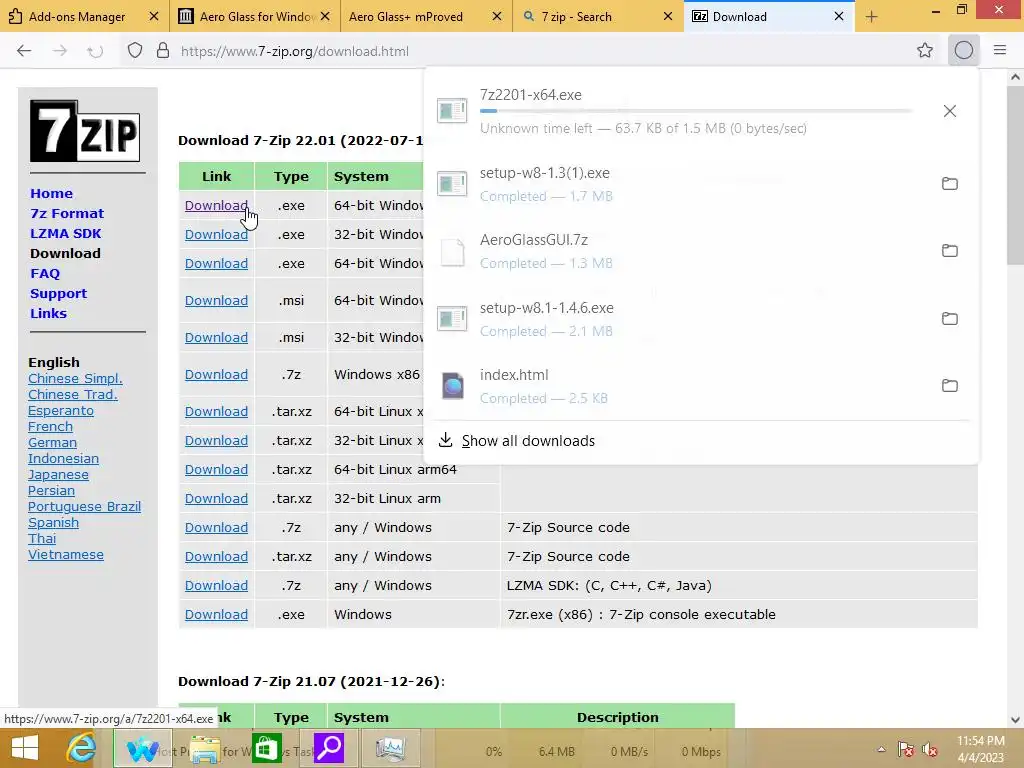
Task: Click the forward navigation arrow
Action: [60, 51]
